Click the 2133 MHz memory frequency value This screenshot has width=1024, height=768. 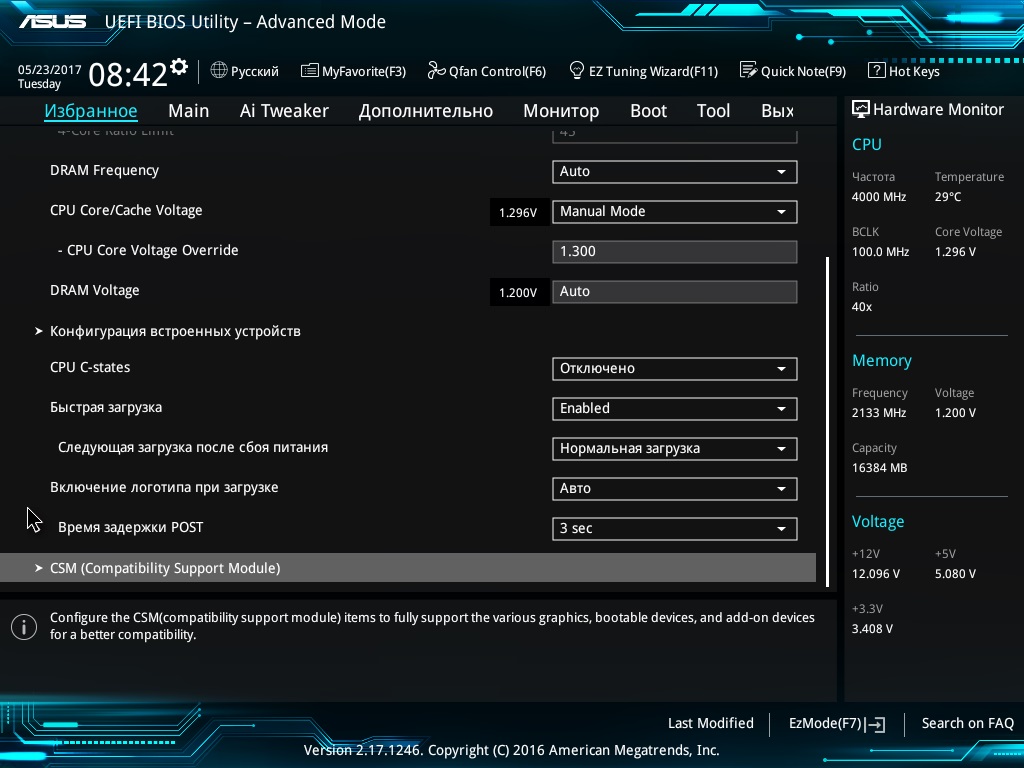click(879, 413)
